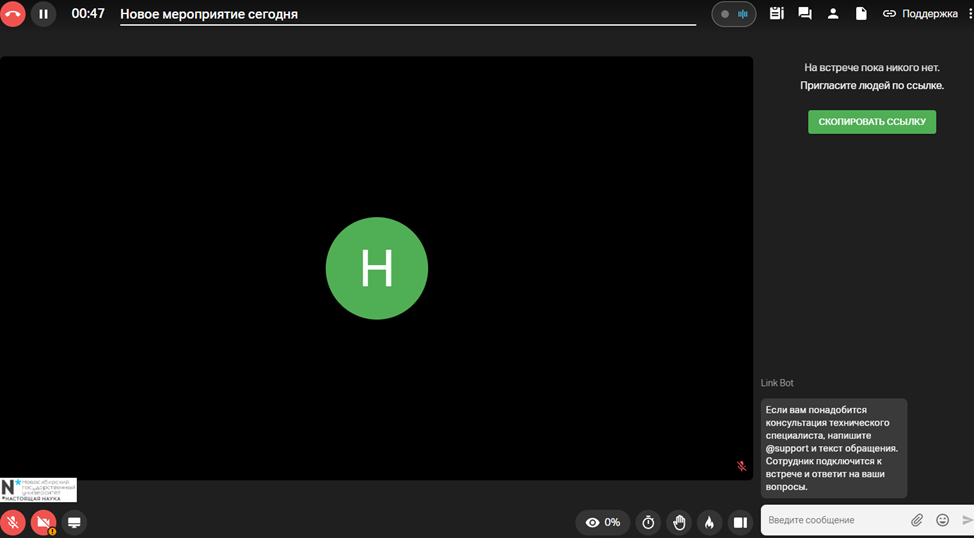Start screen sharing with monitor icon
974x538 pixels.
pyautogui.click(x=74, y=522)
